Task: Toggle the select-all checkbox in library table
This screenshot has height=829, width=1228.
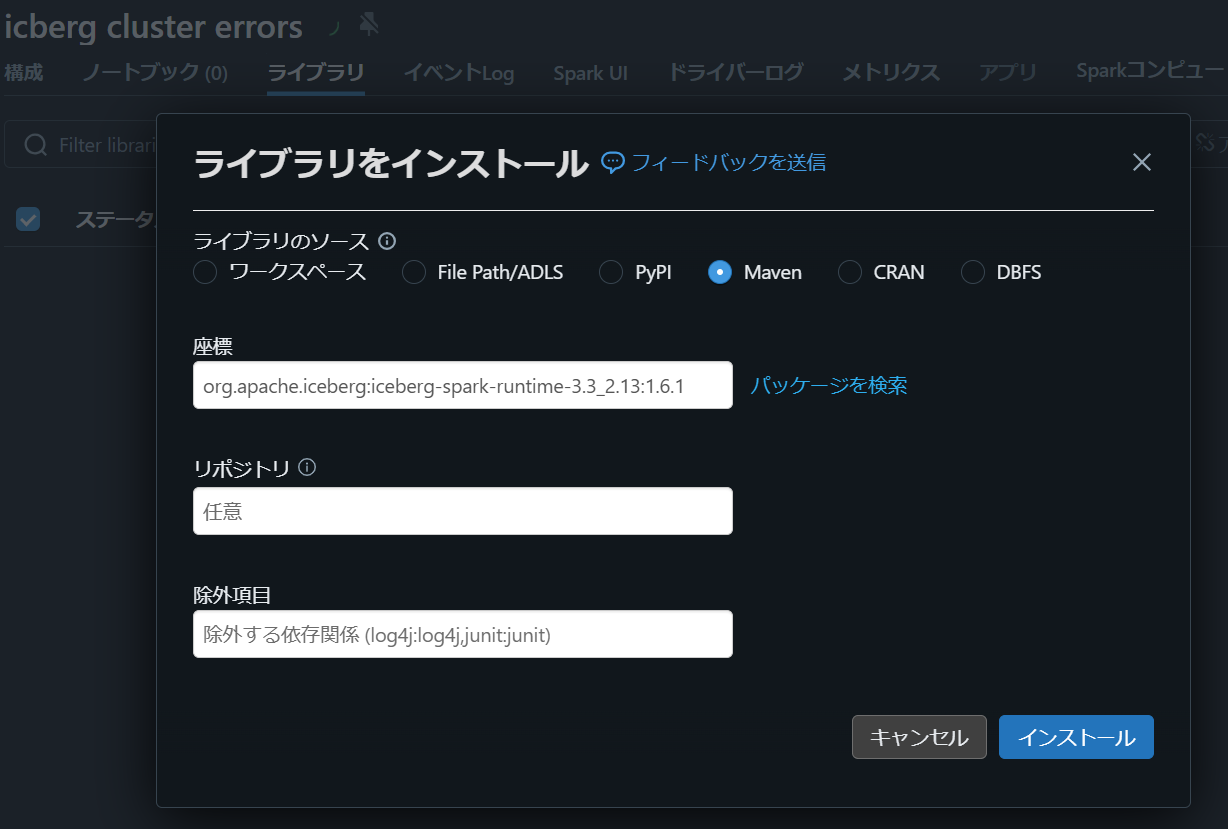Action: (28, 219)
